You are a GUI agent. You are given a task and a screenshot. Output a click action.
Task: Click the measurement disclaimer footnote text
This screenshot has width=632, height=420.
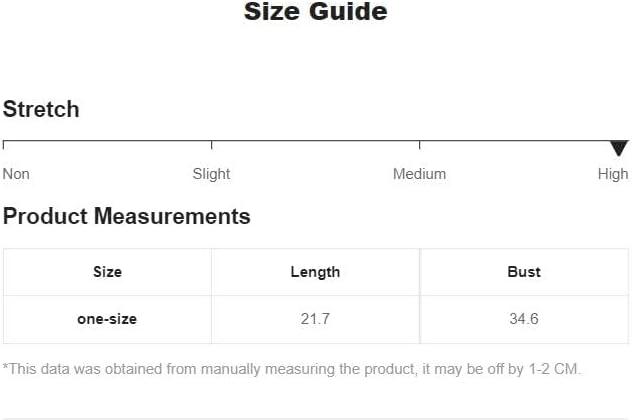click(x=292, y=369)
